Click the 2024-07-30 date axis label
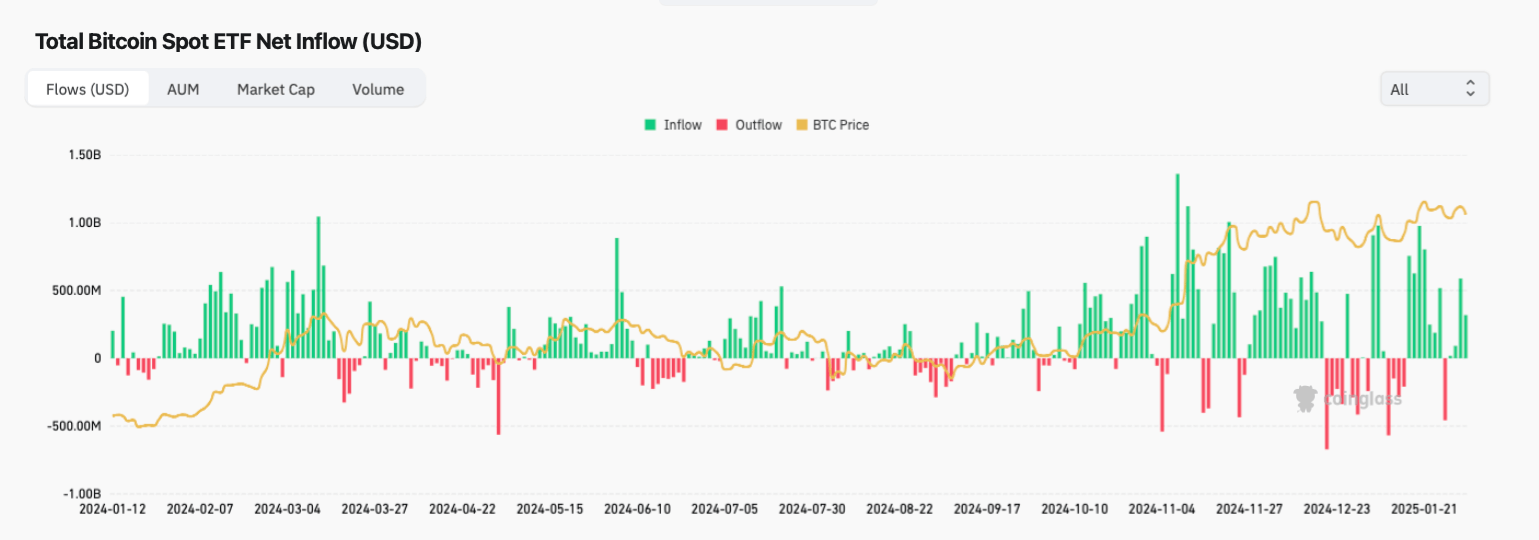The image size is (1539, 540). tap(812, 509)
